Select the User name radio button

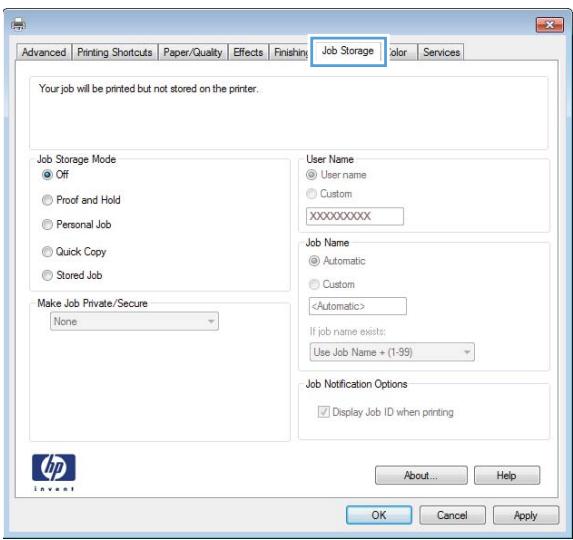(x=336, y=175)
